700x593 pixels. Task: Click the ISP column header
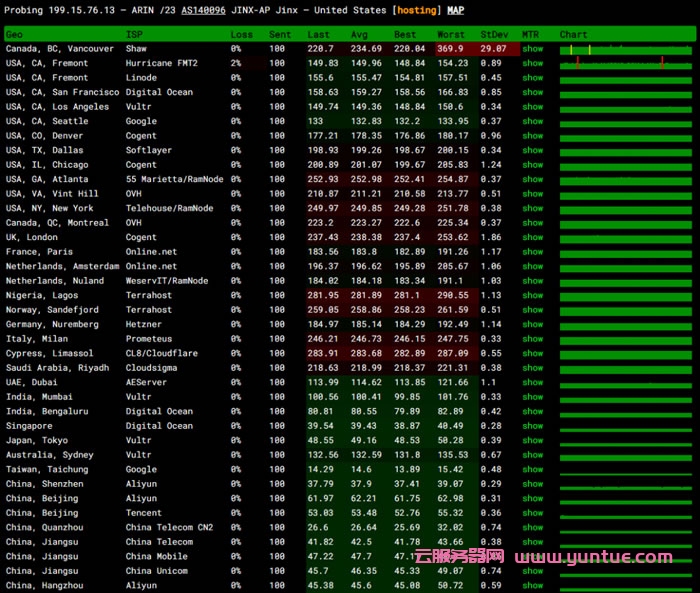click(x=133, y=35)
